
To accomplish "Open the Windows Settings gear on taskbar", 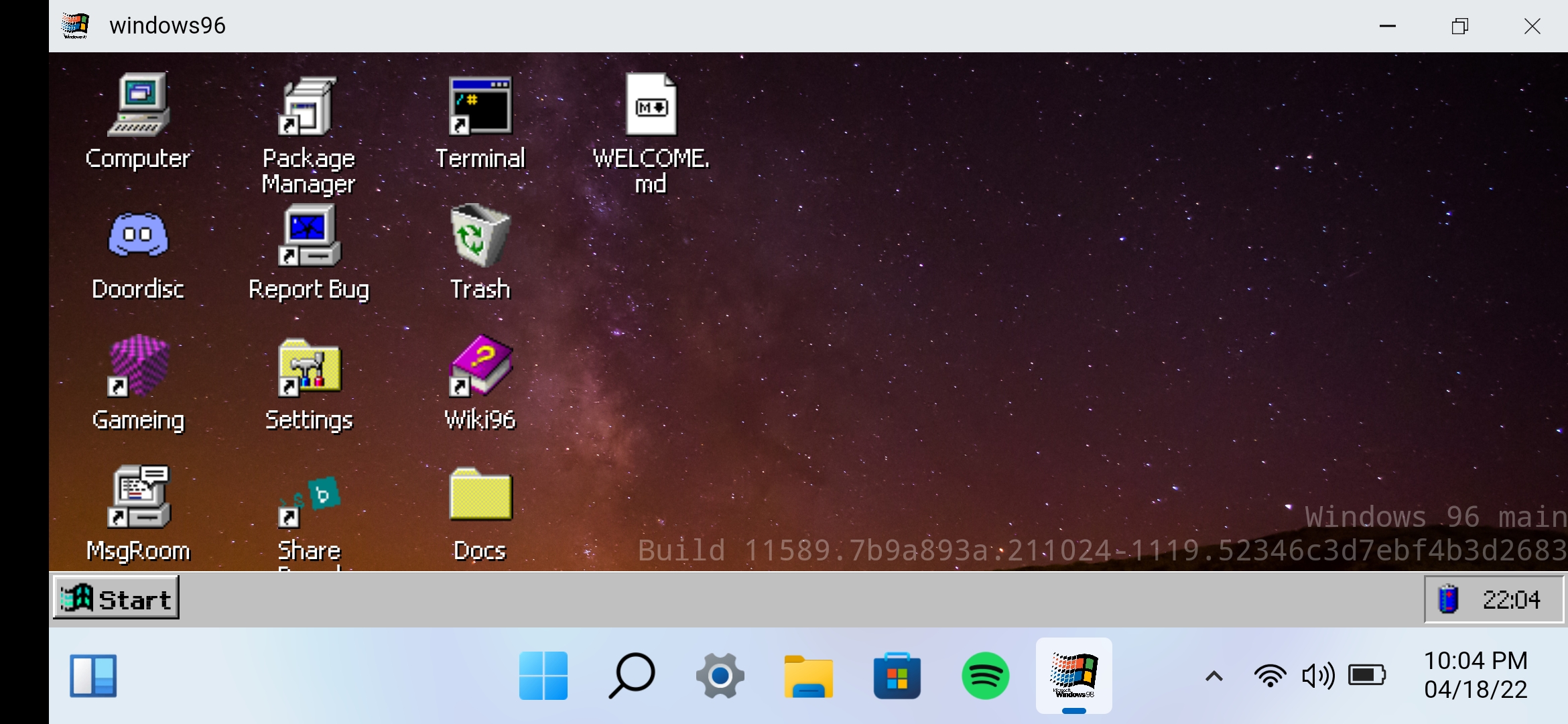I will point(720,676).
